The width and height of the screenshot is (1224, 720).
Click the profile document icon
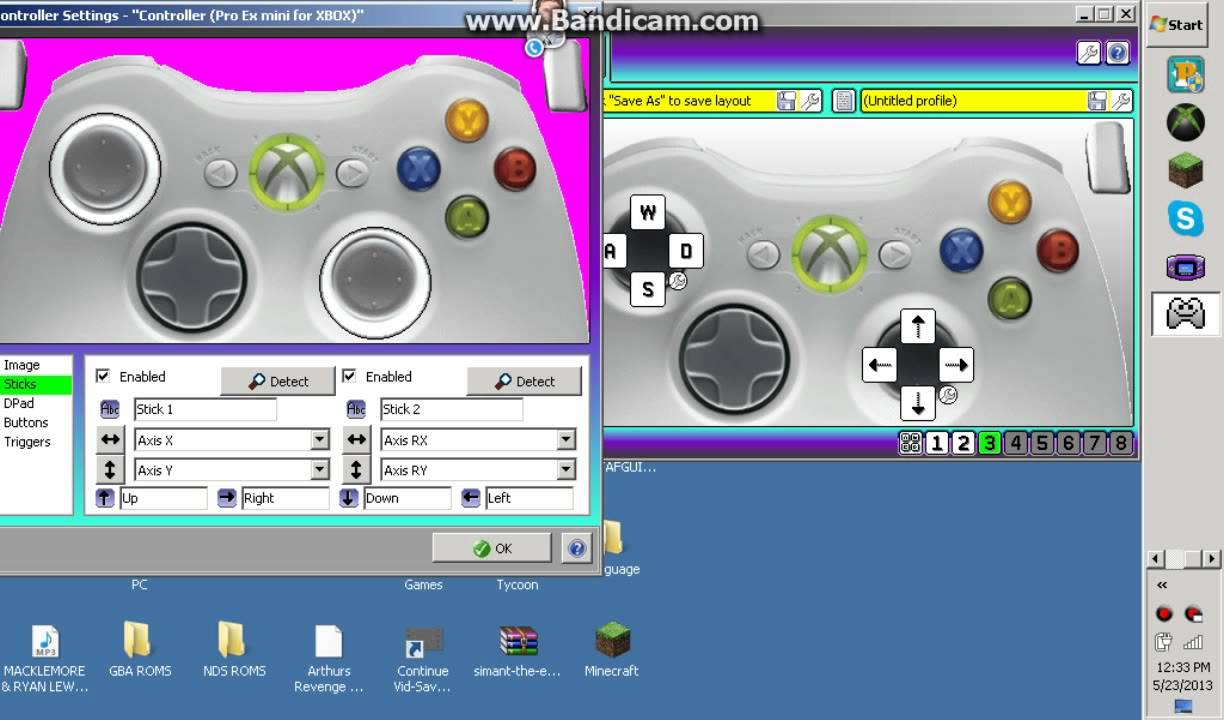(x=844, y=100)
